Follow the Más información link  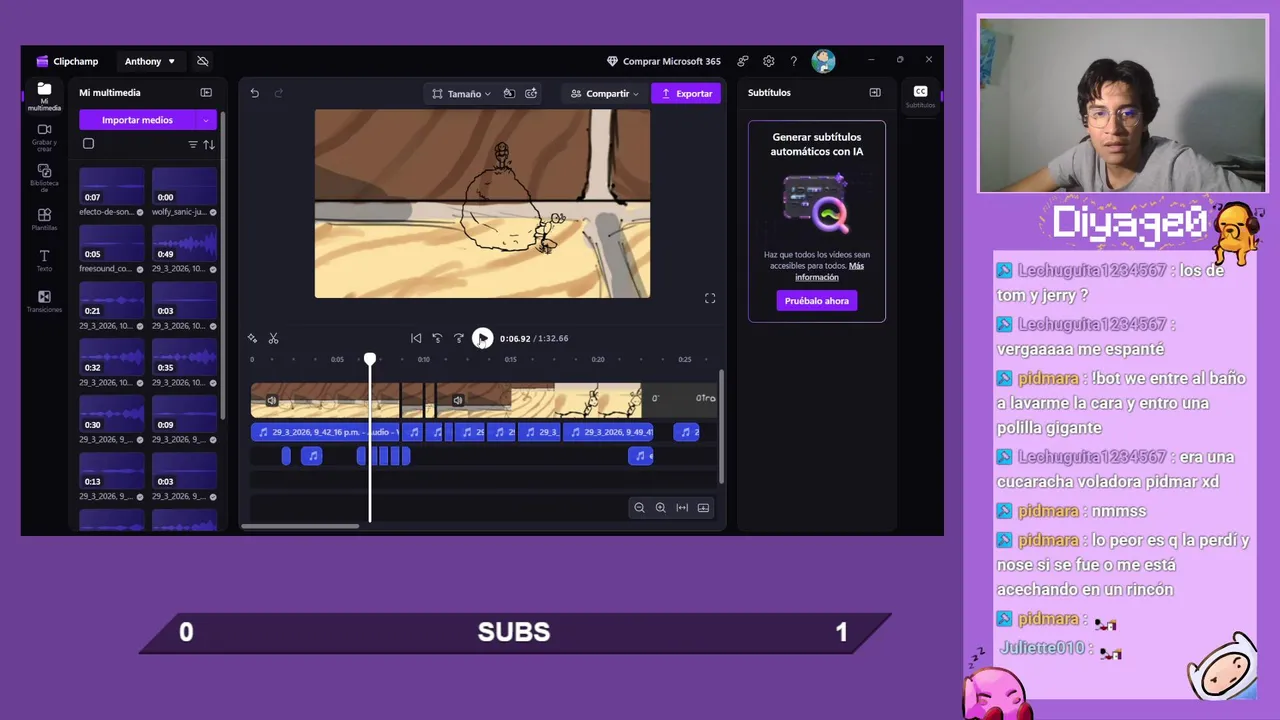pyautogui.click(x=829, y=271)
